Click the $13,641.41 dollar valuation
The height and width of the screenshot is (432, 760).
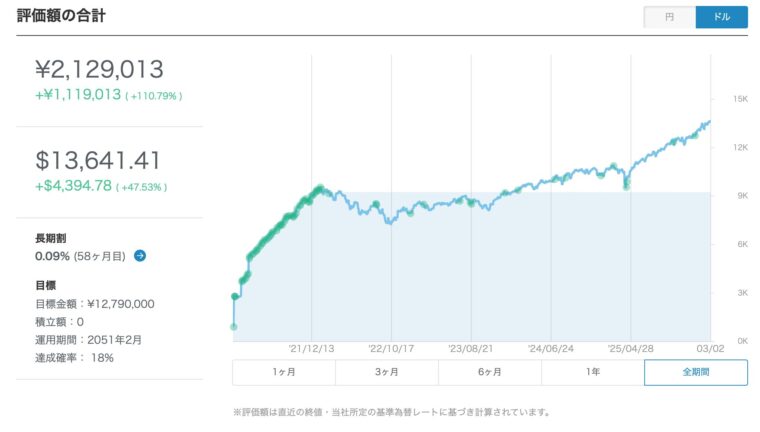pos(99,160)
